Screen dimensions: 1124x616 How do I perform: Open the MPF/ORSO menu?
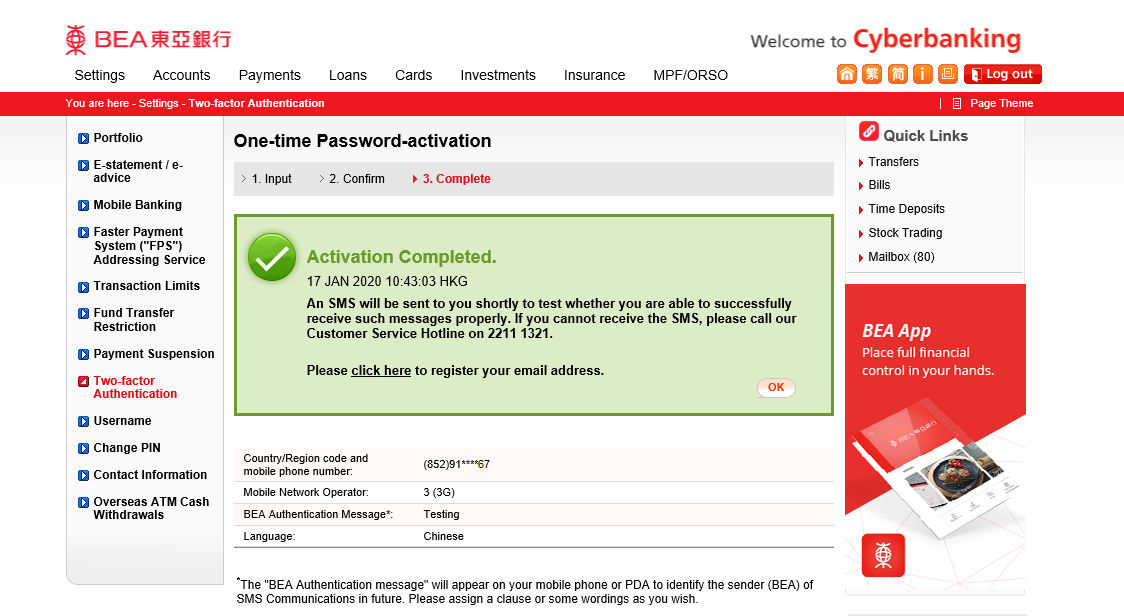(x=690, y=75)
